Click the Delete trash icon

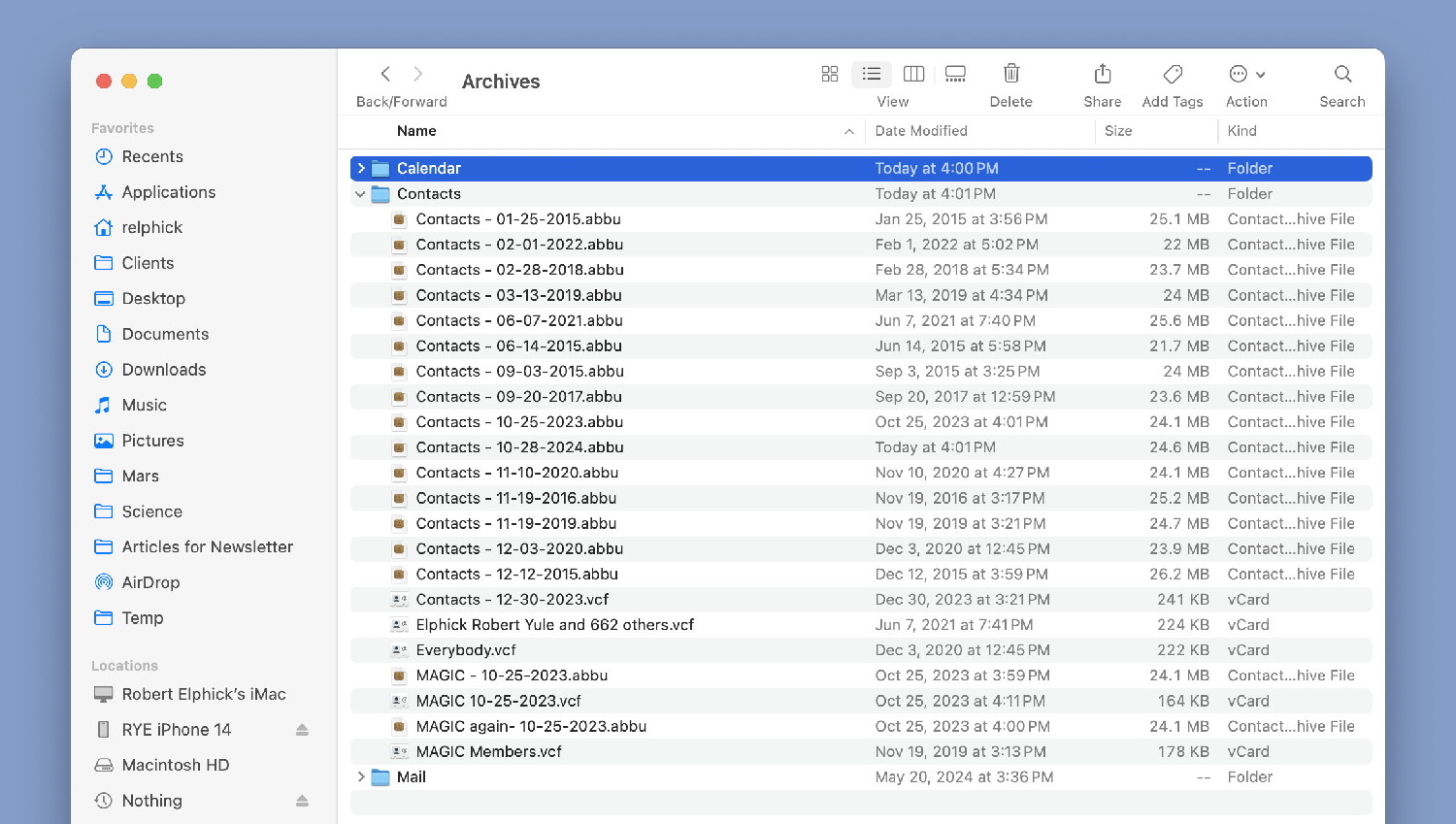pos(1011,74)
